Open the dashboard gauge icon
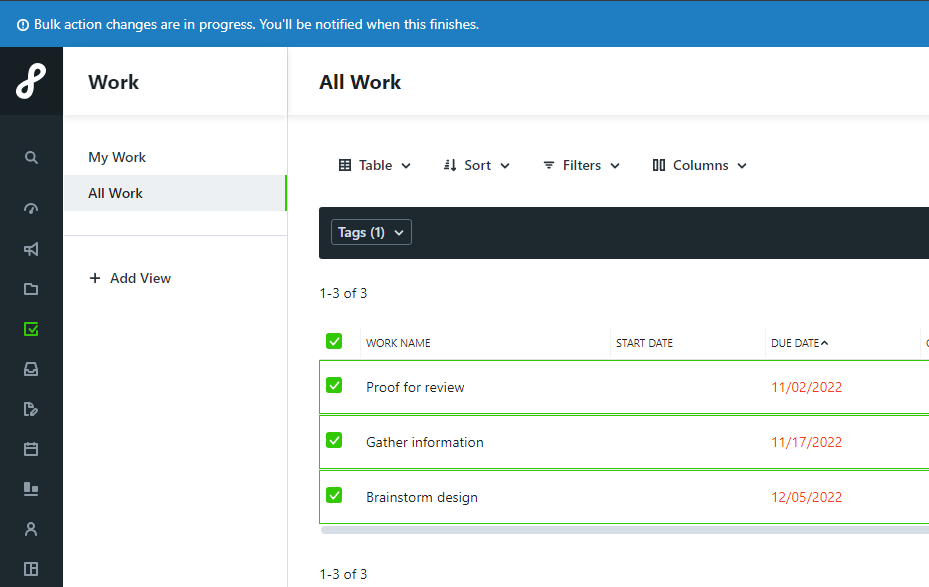The width and height of the screenshot is (929, 587). tap(31, 209)
